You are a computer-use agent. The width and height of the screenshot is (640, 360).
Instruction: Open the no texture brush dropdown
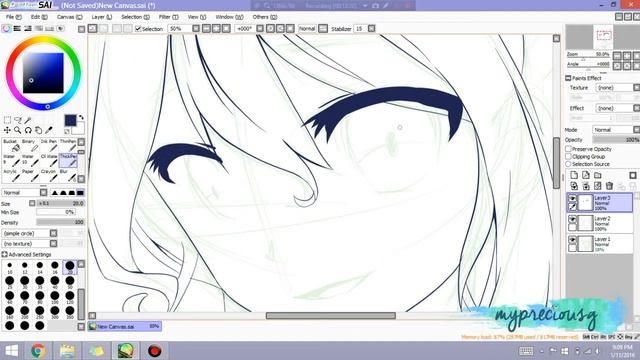(29, 244)
